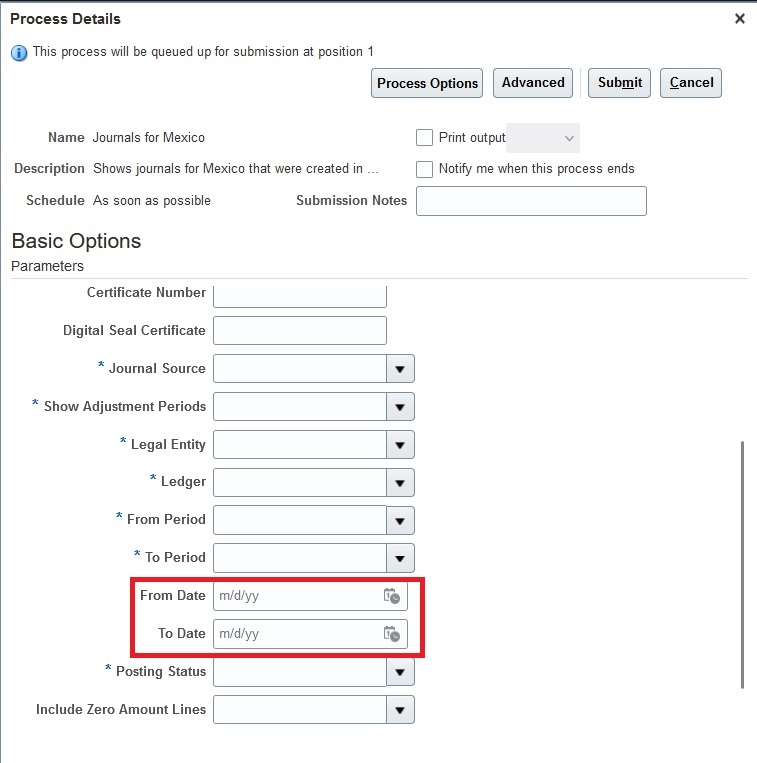The height and width of the screenshot is (763, 757).
Task: Click the Process Options button
Action: pos(427,83)
